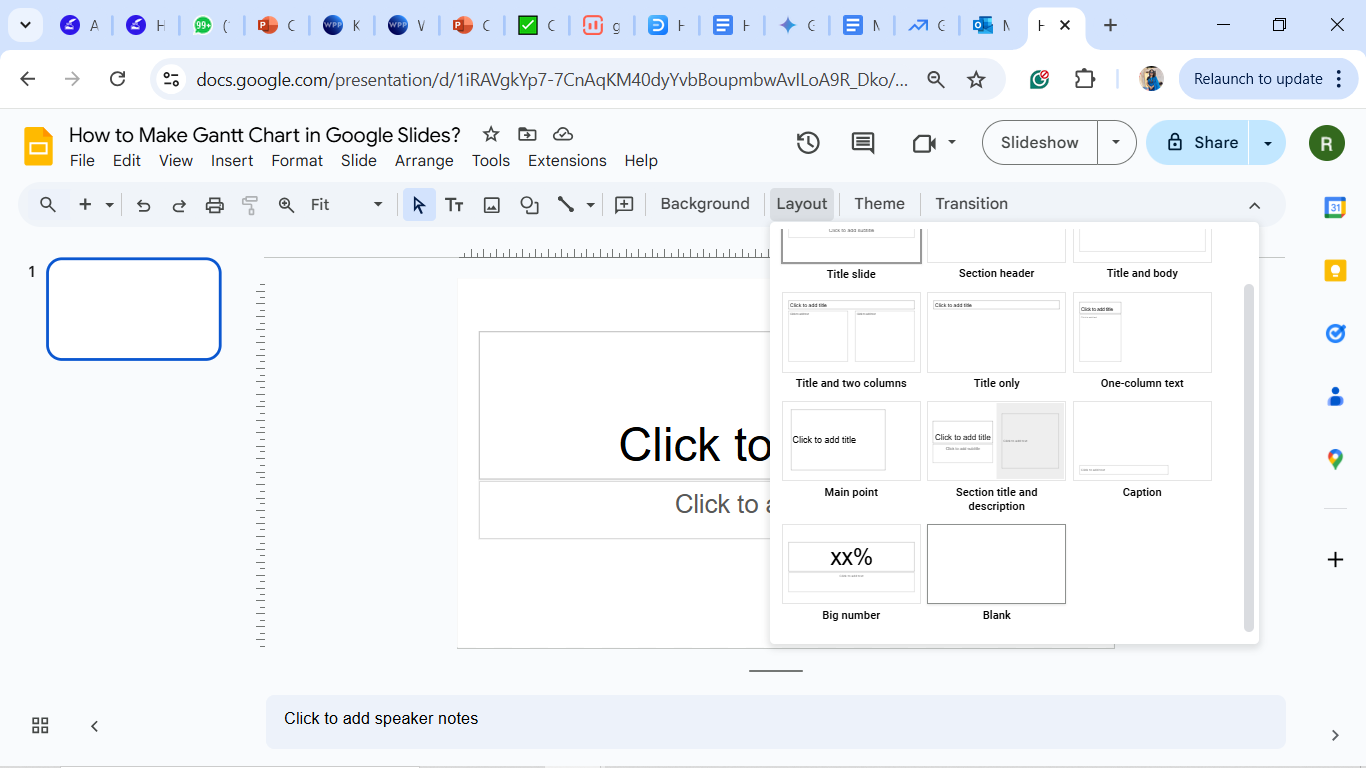Select slide 1 thumbnail in filmstrip

134,309
